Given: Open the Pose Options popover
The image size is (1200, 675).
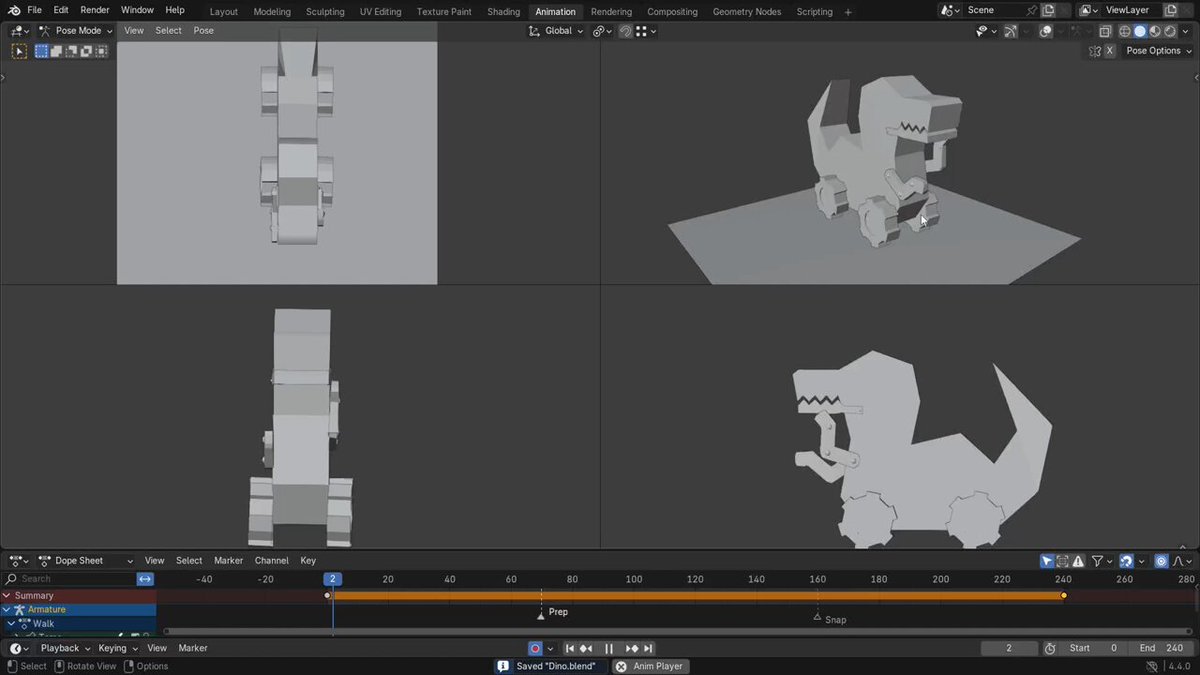Looking at the screenshot, I should click(x=1159, y=51).
